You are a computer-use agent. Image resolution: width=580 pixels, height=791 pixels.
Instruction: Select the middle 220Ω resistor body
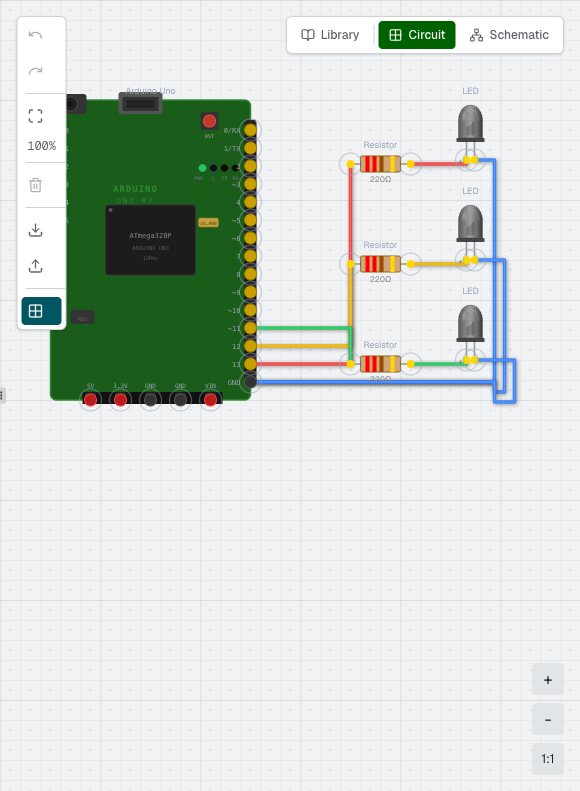click(380, 264)
